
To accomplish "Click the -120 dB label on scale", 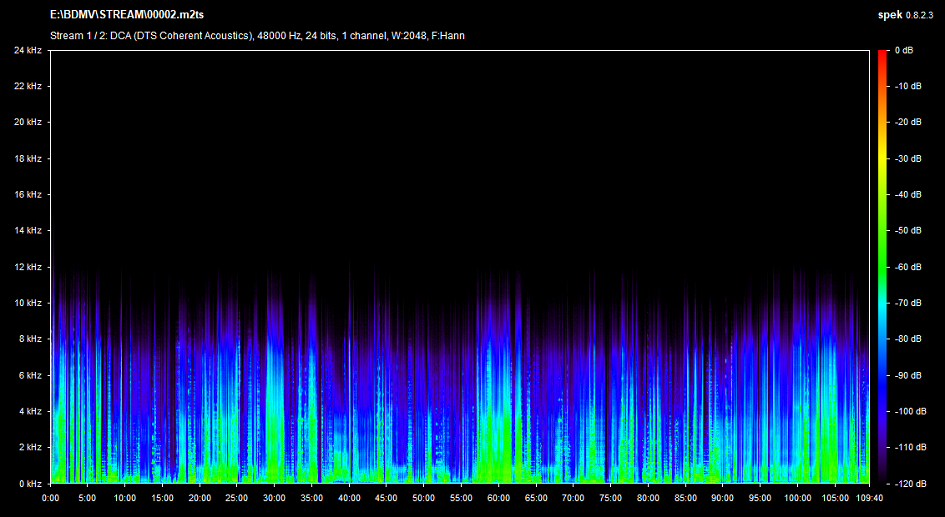I will click(x=909, y=483).
